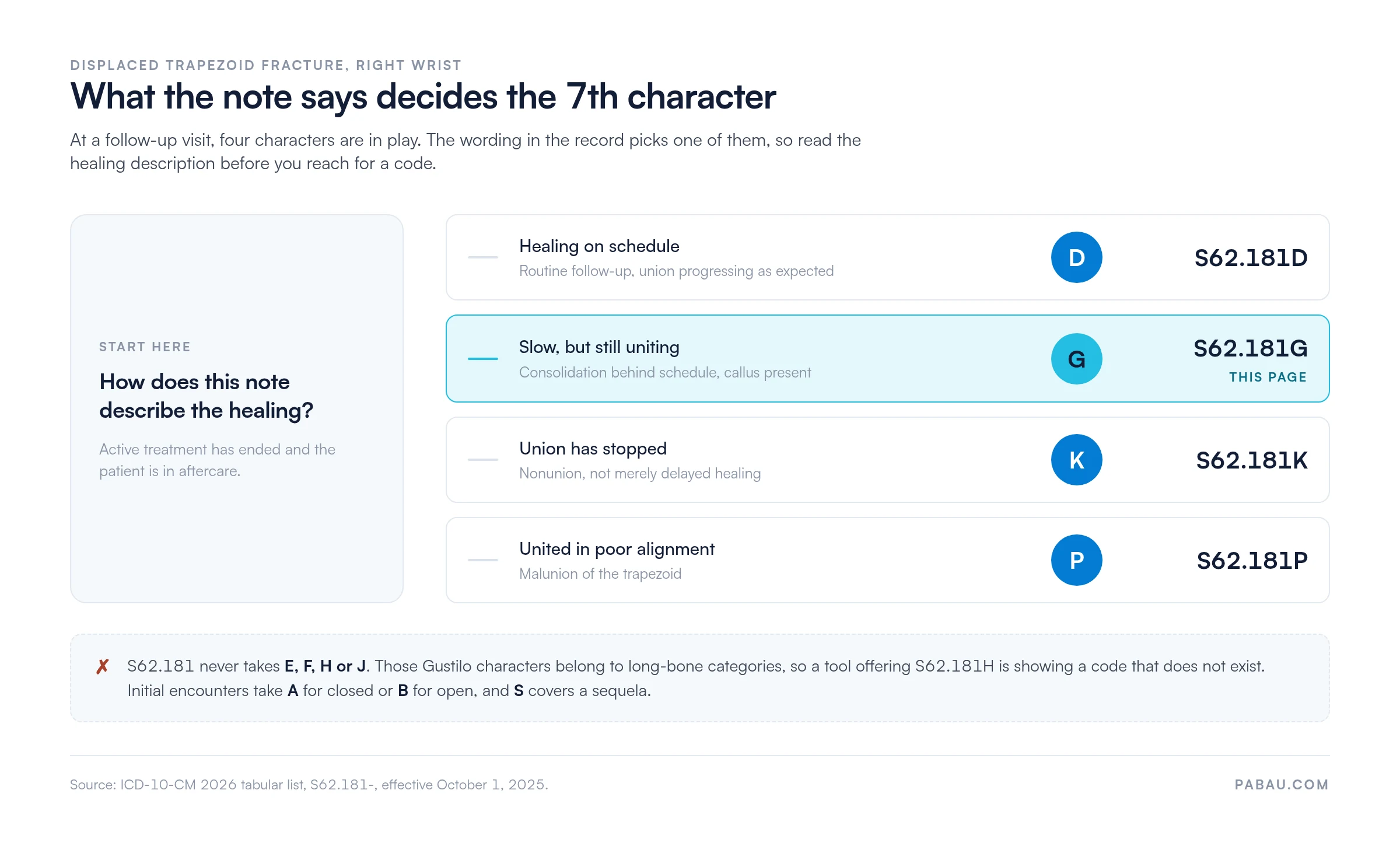Click the S62.181K code label
1400x853 pixels.
click(1252, 460)
